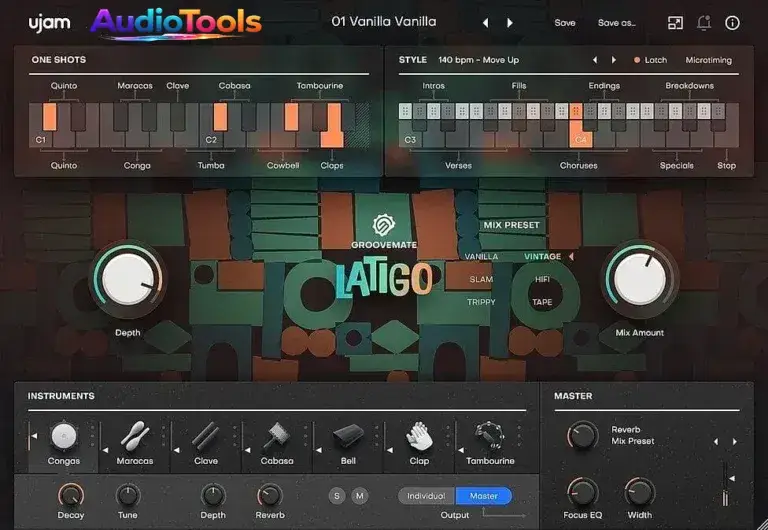Adjust the instrument Tune knob
The image size is (768, 530).
point(128,496)
